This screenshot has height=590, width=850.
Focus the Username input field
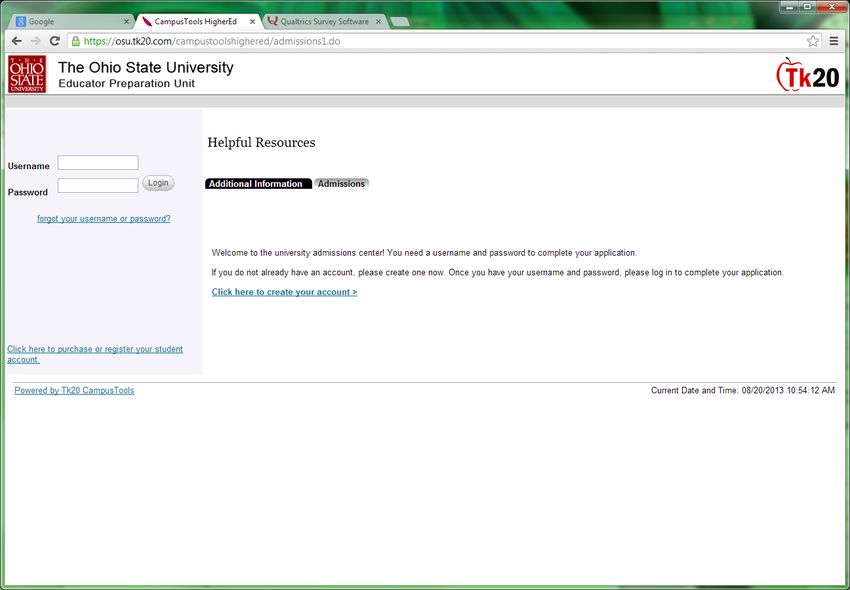pos(98,163)
